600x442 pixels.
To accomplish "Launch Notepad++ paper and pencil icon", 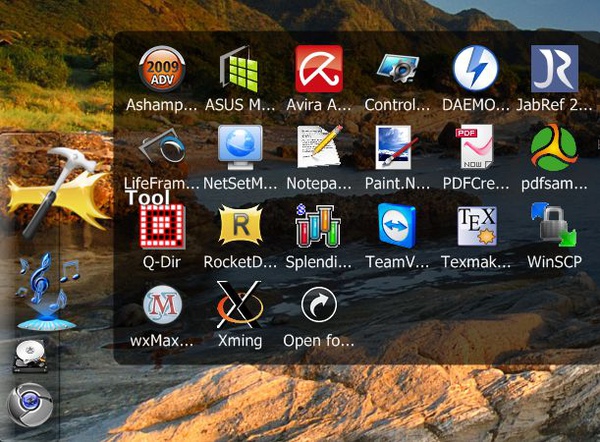I will click(320, 147).
